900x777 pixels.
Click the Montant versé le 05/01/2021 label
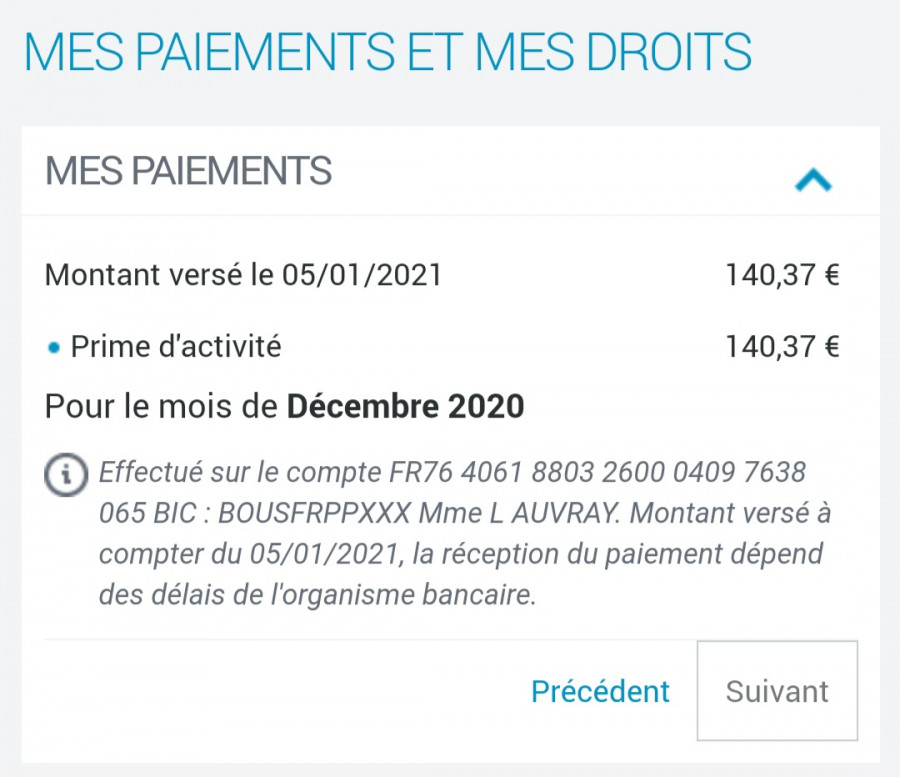(243, 274)
